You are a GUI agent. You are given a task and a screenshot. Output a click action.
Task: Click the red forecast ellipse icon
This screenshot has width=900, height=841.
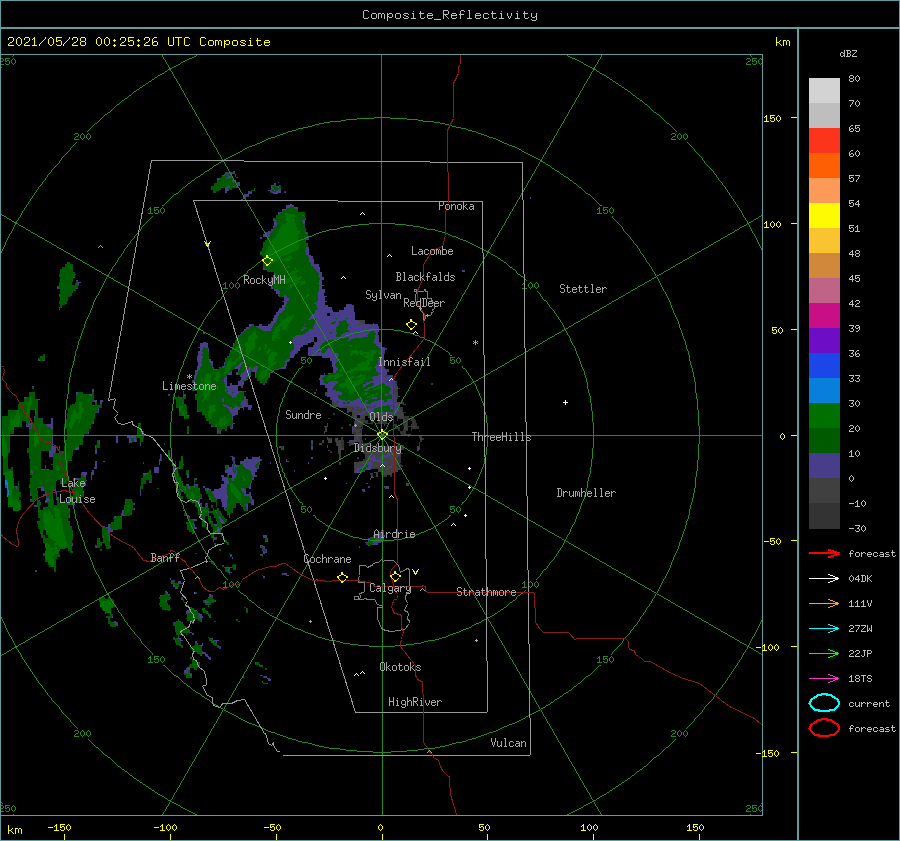[824, 728]
